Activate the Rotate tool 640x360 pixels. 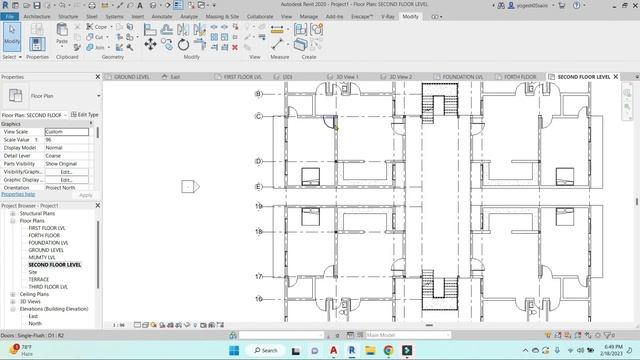pos(183,44)
